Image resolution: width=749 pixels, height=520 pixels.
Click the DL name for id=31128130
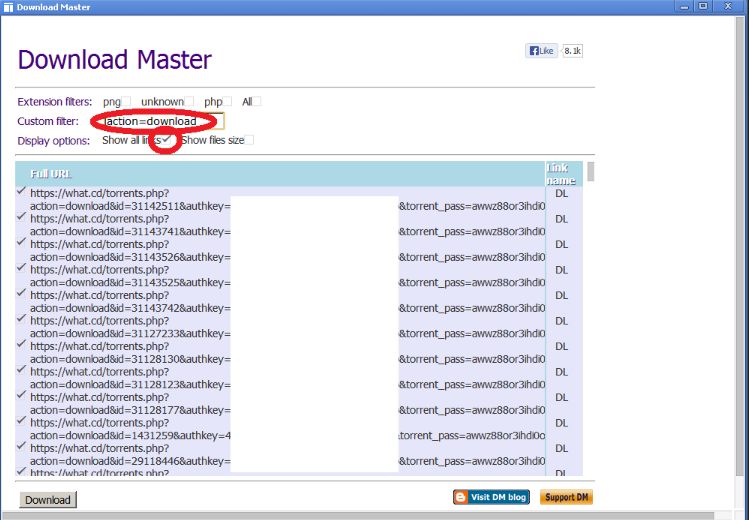click(x=561, y=346)
